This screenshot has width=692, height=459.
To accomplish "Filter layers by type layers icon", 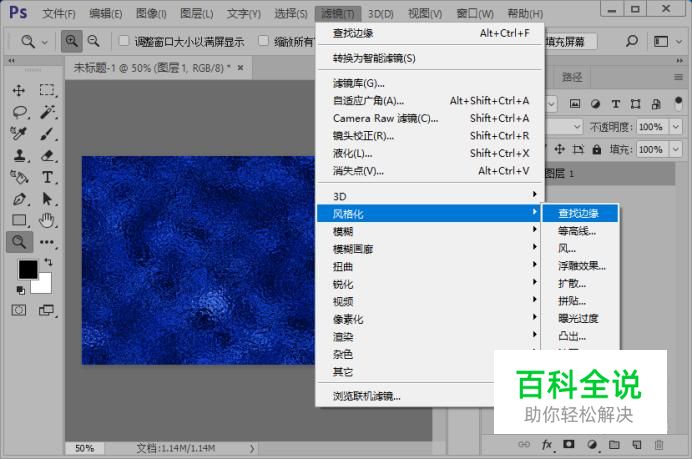I will pos(616,104).
